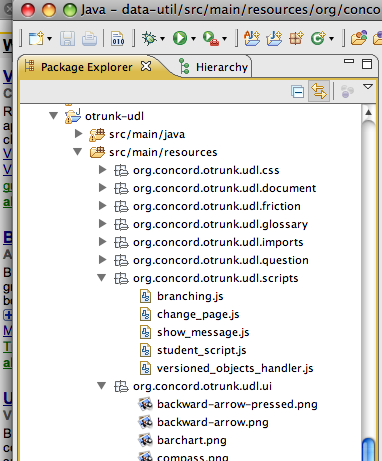
Task: Select change_page.js file
Action: click(x=198, y=314)
